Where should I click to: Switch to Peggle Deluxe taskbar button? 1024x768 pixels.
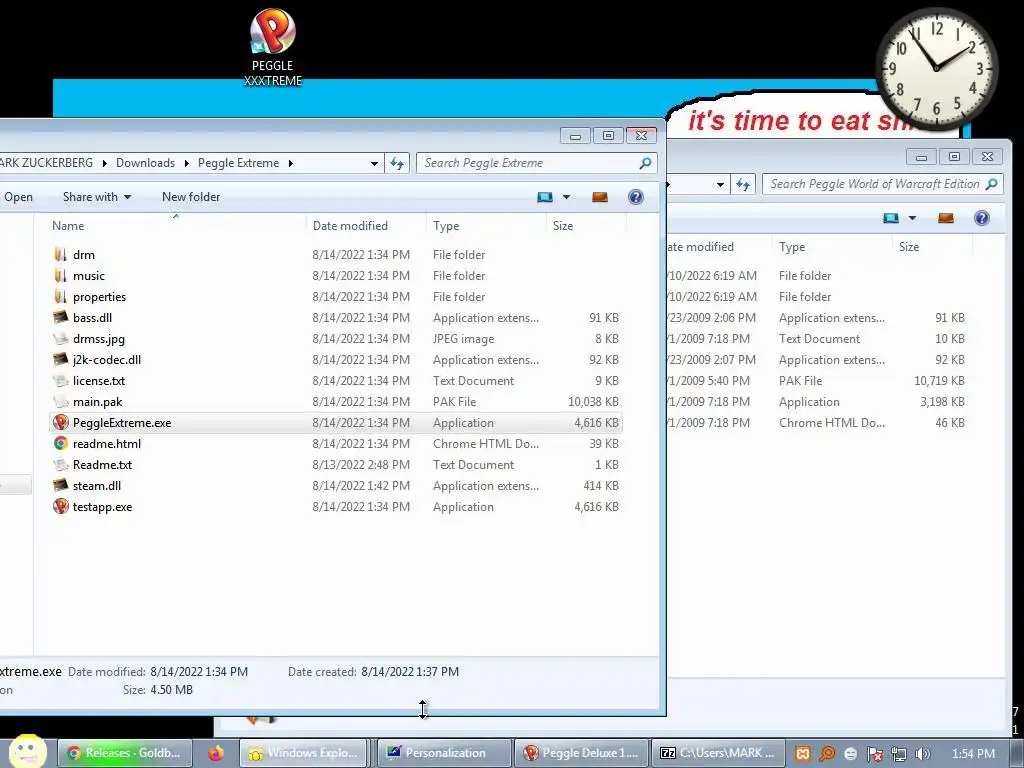tap(582, 753)
